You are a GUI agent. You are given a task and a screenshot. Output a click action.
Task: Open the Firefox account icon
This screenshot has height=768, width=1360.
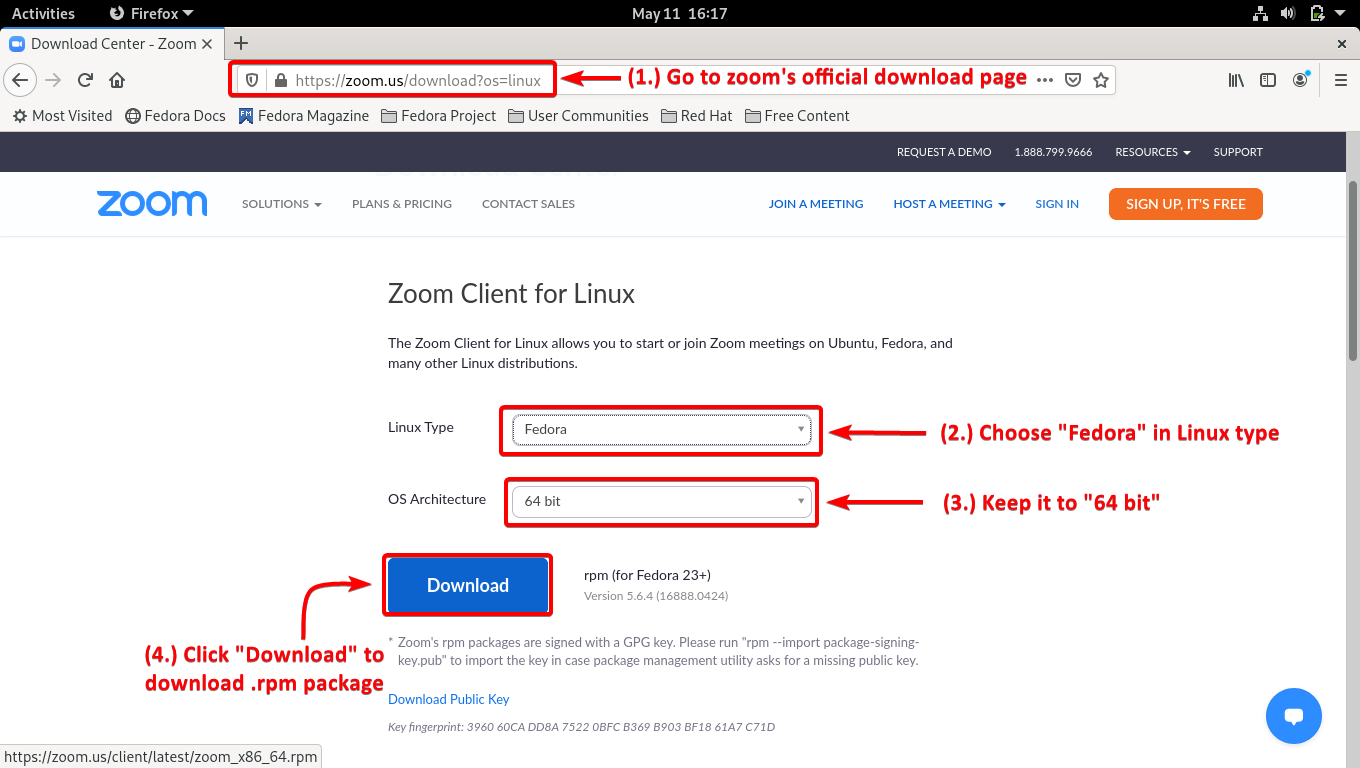[x=1301, y=79]
